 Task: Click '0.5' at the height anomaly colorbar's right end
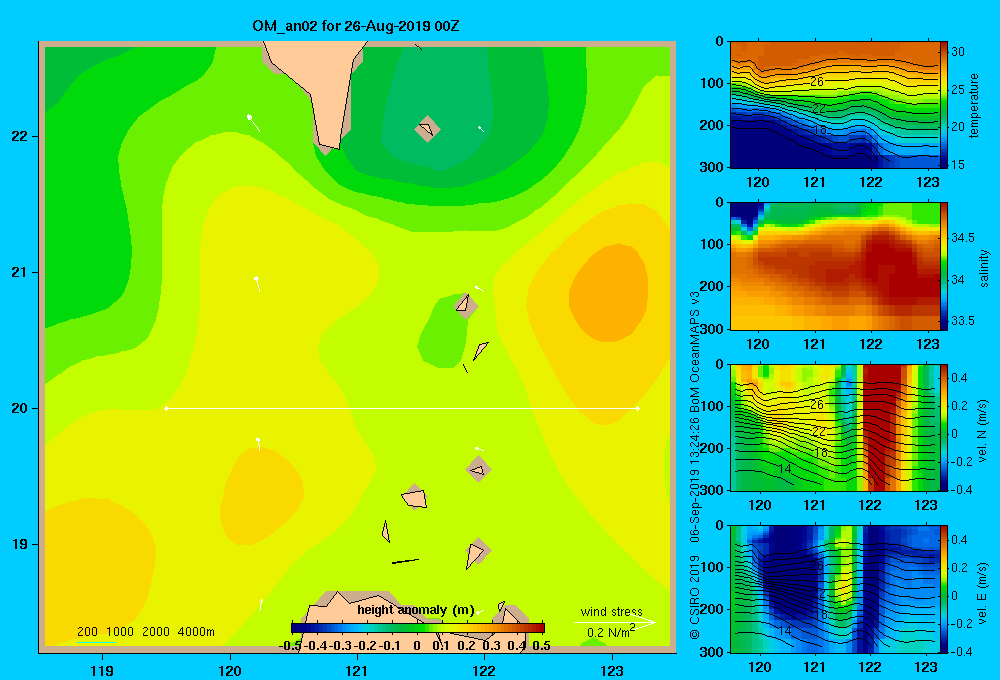click(541, 646)
